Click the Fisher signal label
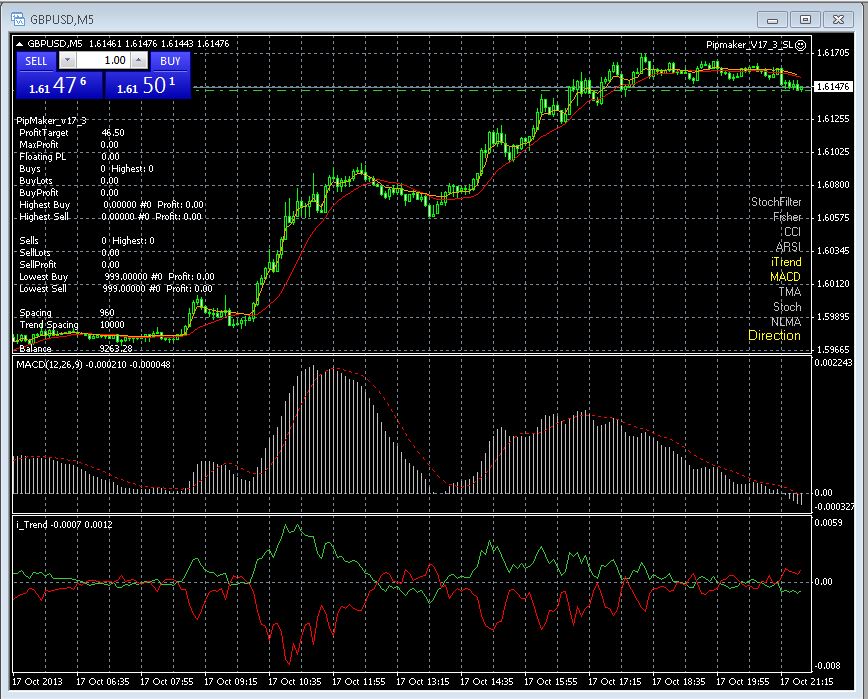The width and height of the screenshot is (868, 699). (787, 217)
